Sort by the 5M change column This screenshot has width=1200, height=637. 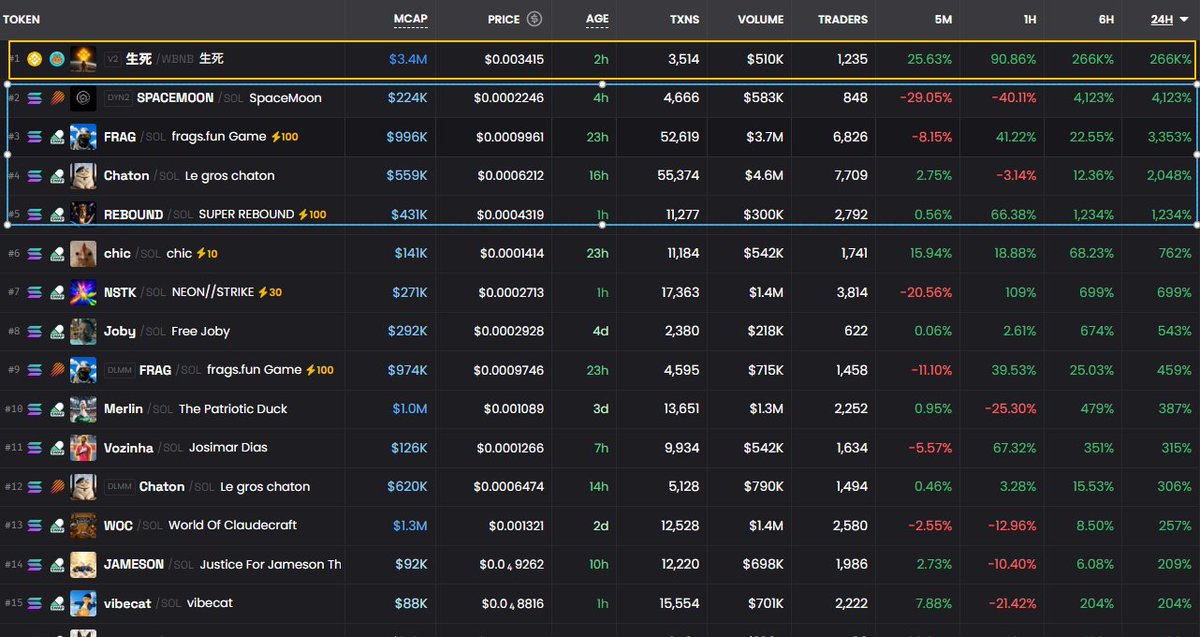pyautogui.click(x=943, y=19)
